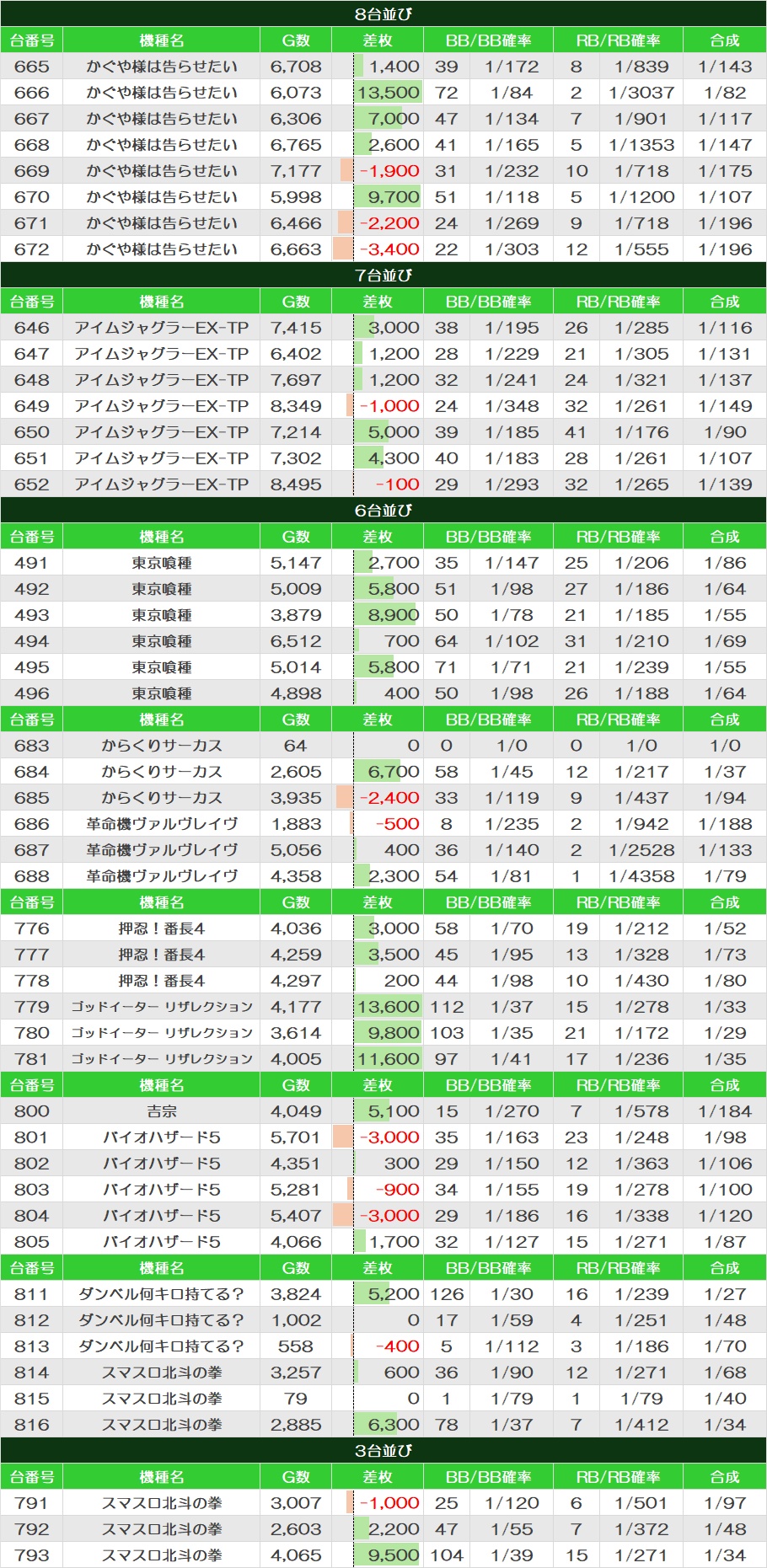Select 1/3037 RB rate in row 666
Viewport: 767px width, 1568px height.
pyautogui.click(x=641, y=93)
